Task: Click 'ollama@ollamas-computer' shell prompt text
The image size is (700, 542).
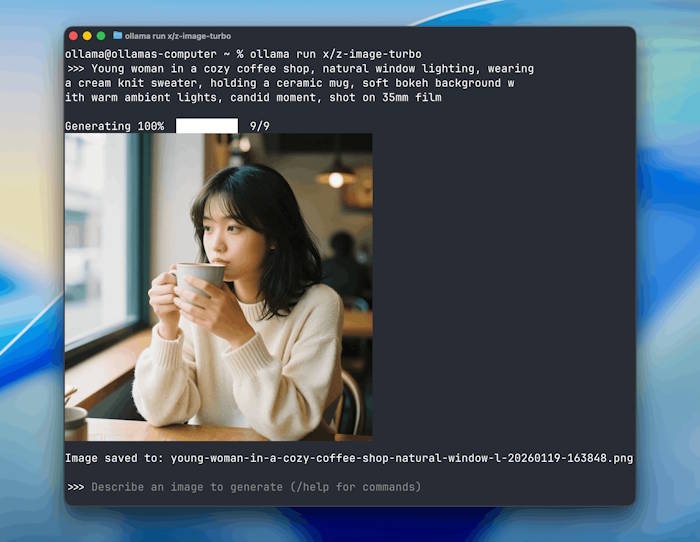Action: (x=141, y=54)
